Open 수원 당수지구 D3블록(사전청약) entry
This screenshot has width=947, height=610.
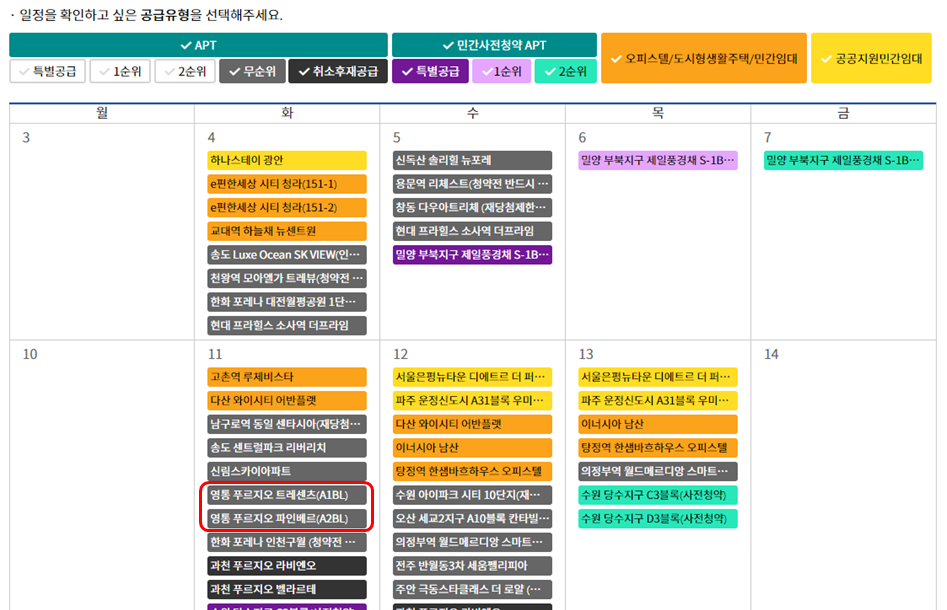point(658,518)
